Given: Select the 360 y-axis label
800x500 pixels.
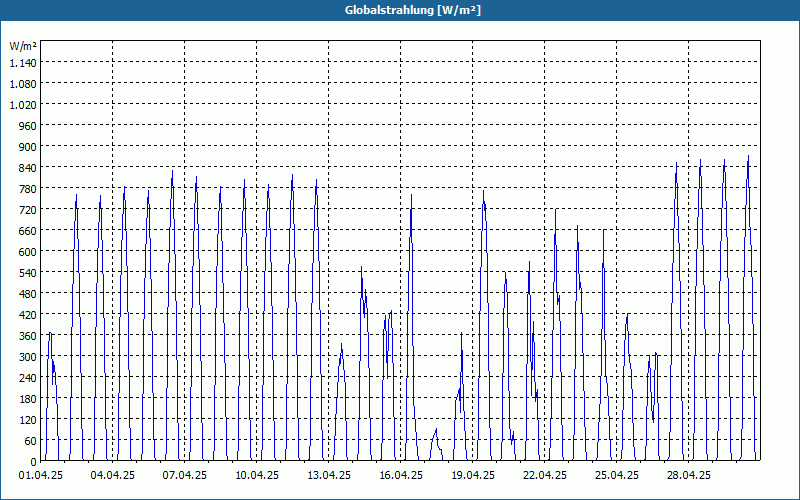Looking at the screenshot, I should (28, 336).
